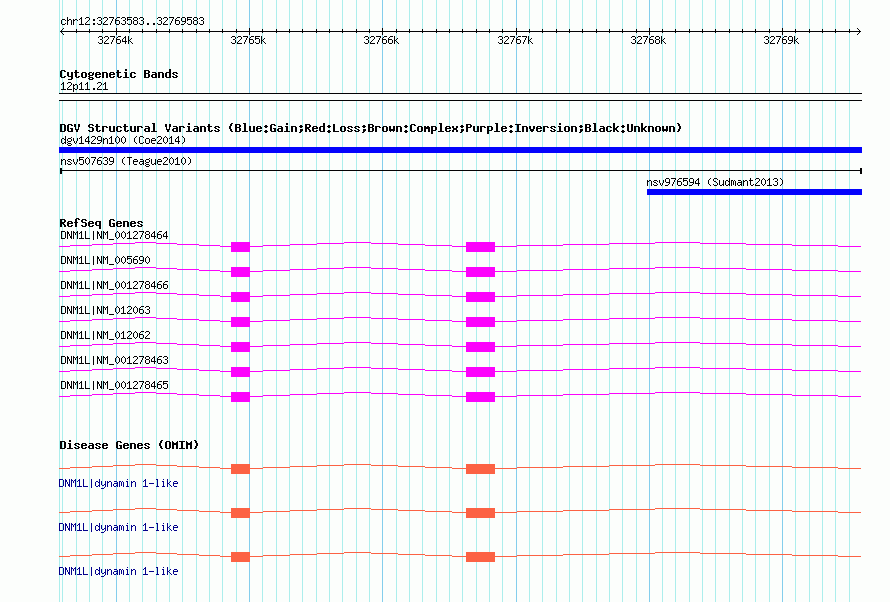Image resolution: width=890 pixels, height=602 pixels.
Task: Click first orange exon of bottom OMIM track
Action: tap(240, 557)
